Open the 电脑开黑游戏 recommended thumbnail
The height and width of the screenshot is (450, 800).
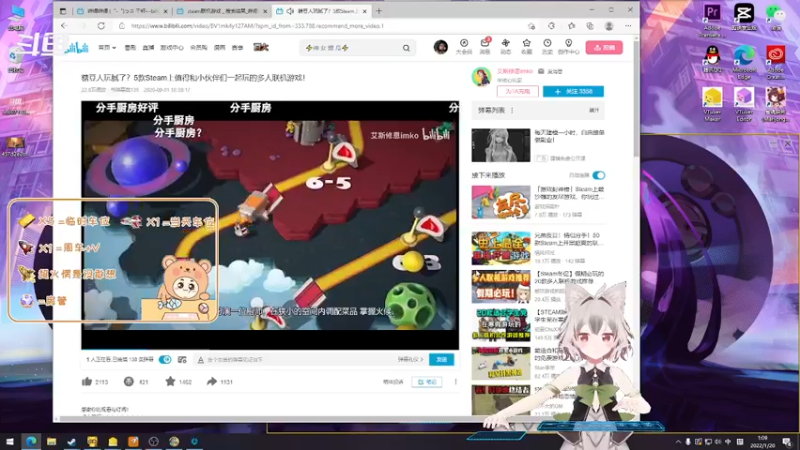click(501, 248)
